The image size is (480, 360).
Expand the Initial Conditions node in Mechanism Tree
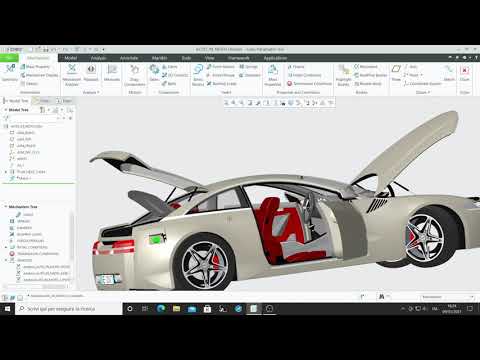(x=6, y=247)
